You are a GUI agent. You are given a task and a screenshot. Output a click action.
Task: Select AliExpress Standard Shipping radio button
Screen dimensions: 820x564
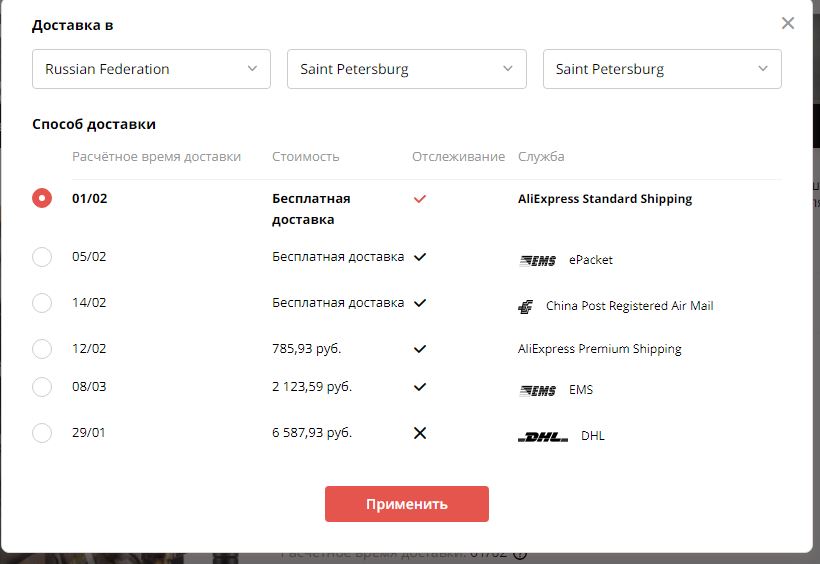(x=42, y=198)
